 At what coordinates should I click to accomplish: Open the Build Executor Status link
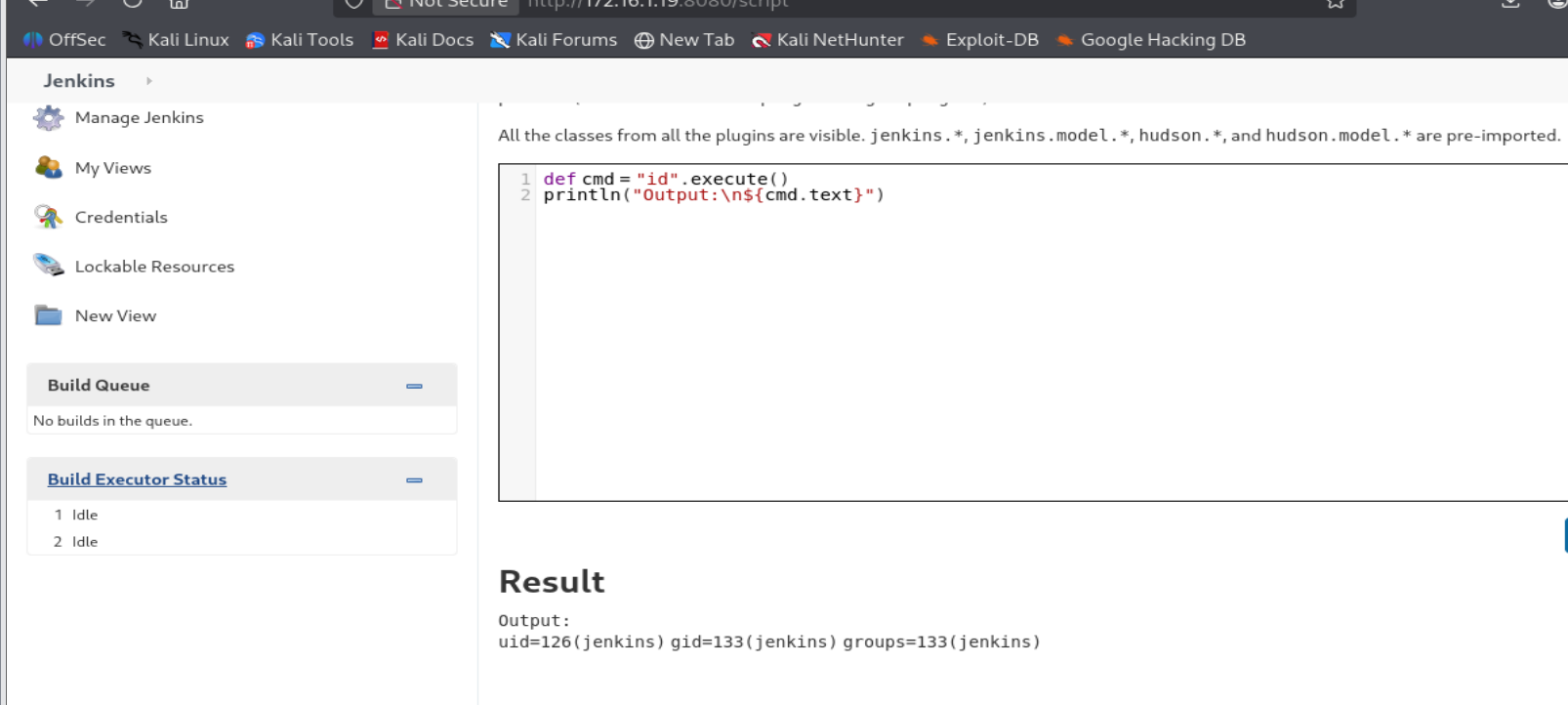[x=137, y=479]
